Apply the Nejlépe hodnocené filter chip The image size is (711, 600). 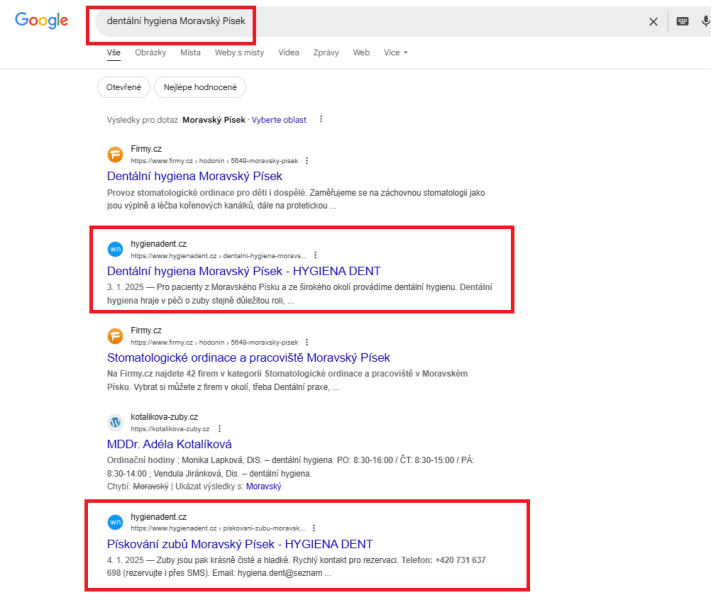click(x=200, y=87)
